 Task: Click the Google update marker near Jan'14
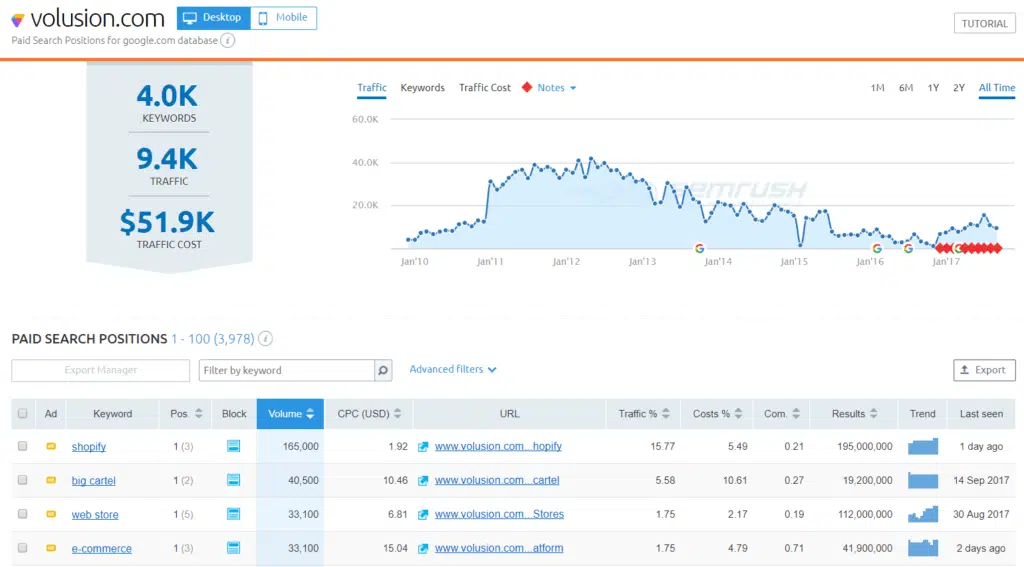699,248
